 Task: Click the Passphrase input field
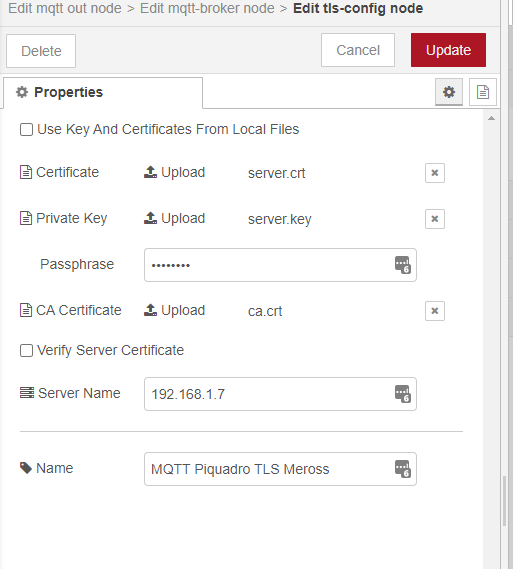coord(280,265)
